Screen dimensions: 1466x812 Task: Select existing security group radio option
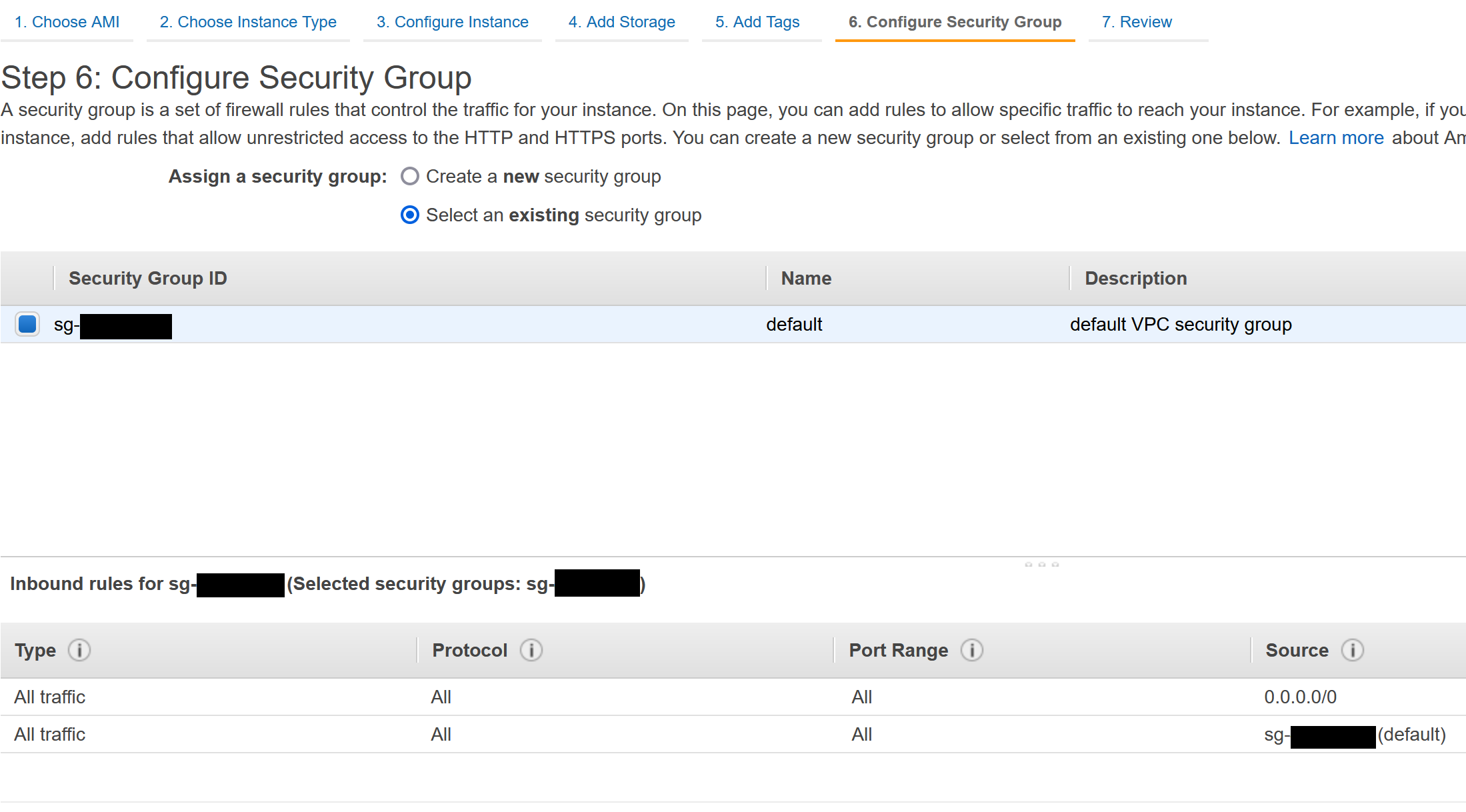[x=410, y=215]
